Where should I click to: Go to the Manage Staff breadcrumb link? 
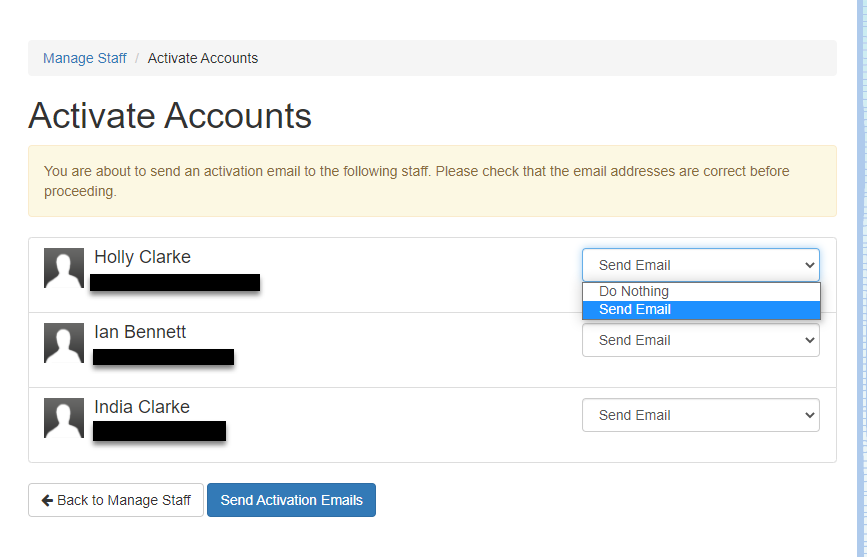pos(85,58)
